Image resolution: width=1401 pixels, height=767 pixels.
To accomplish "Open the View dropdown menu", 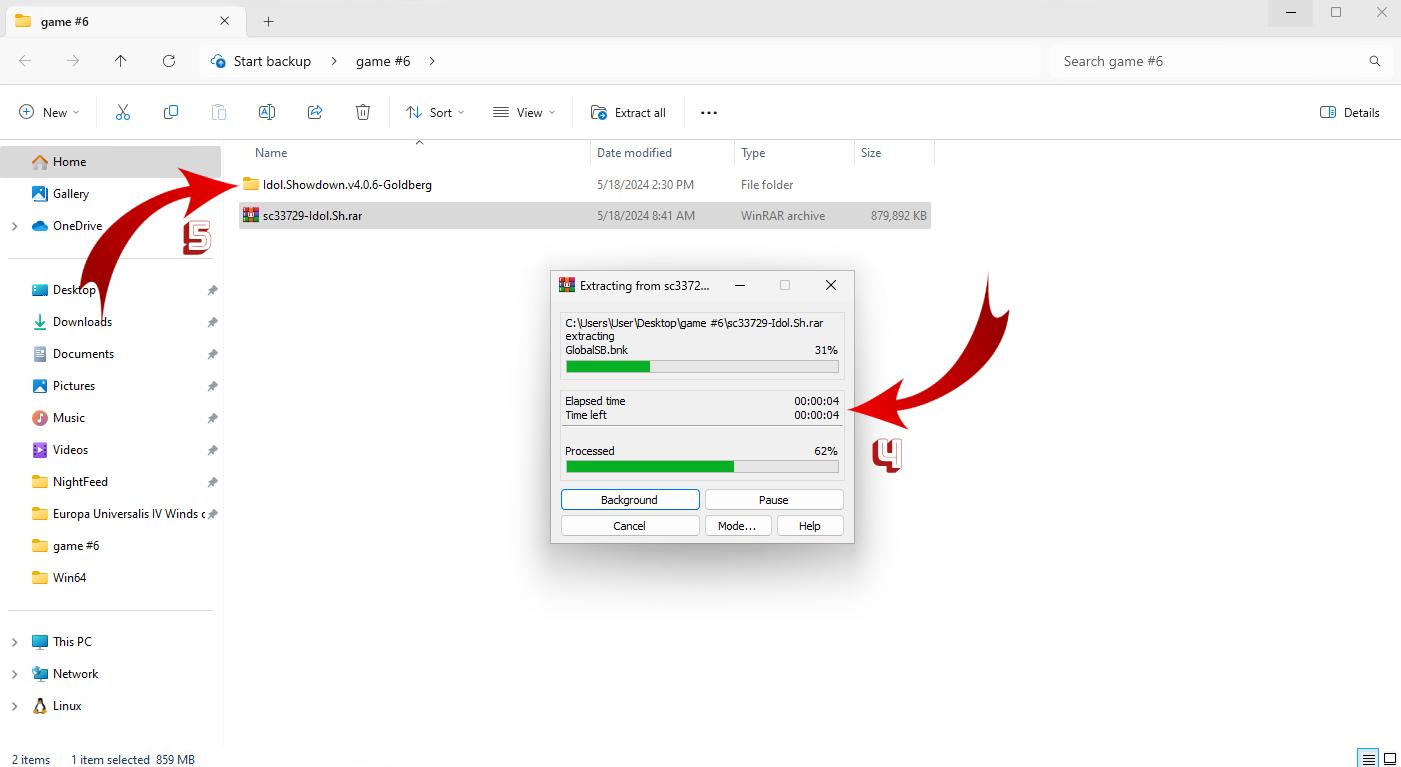I will coord(524,113).
